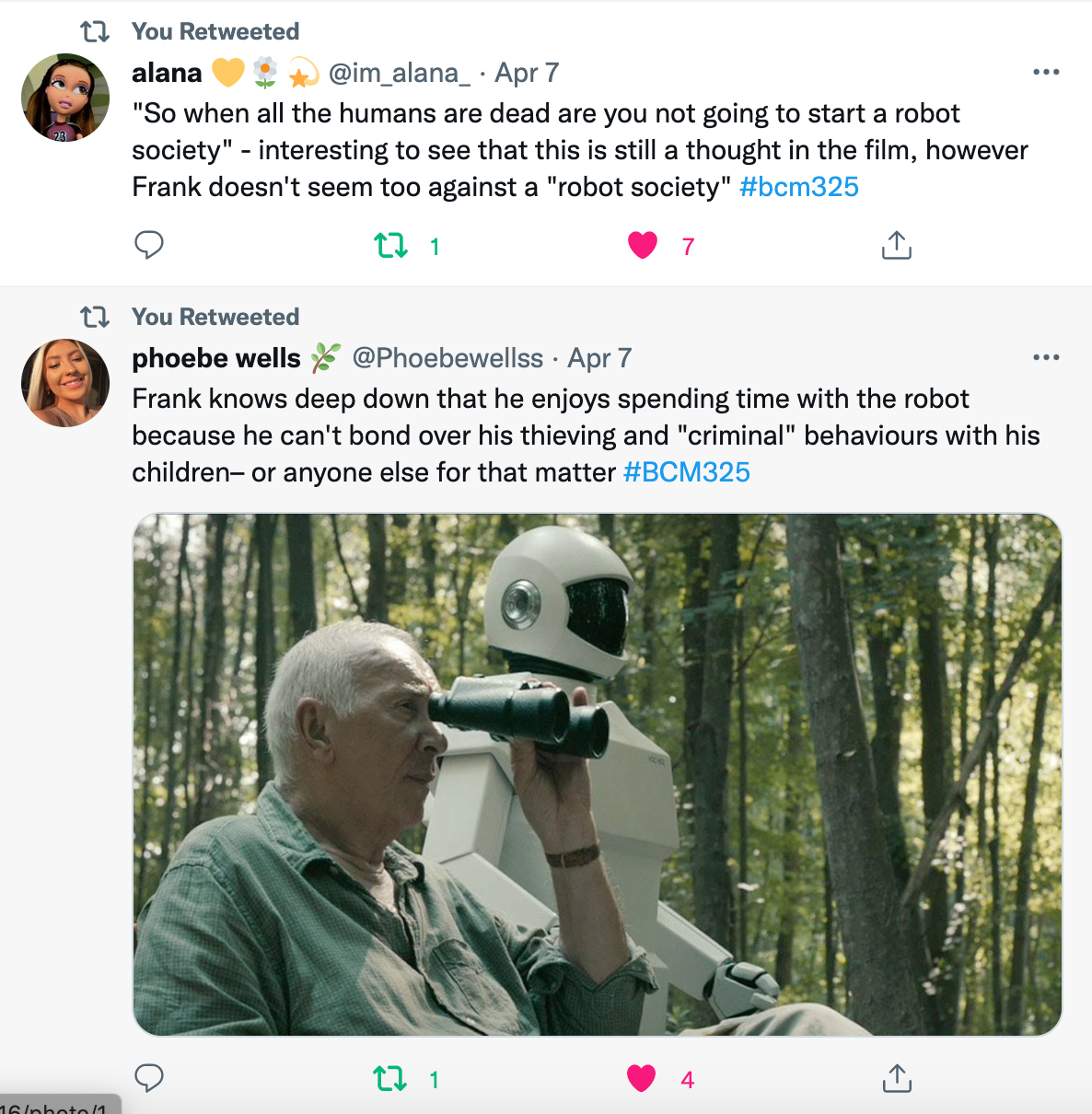Open phoebe wells' profile avatar
The image size is (1092, 1114).
pyautogui.click(x=65, y=383)
